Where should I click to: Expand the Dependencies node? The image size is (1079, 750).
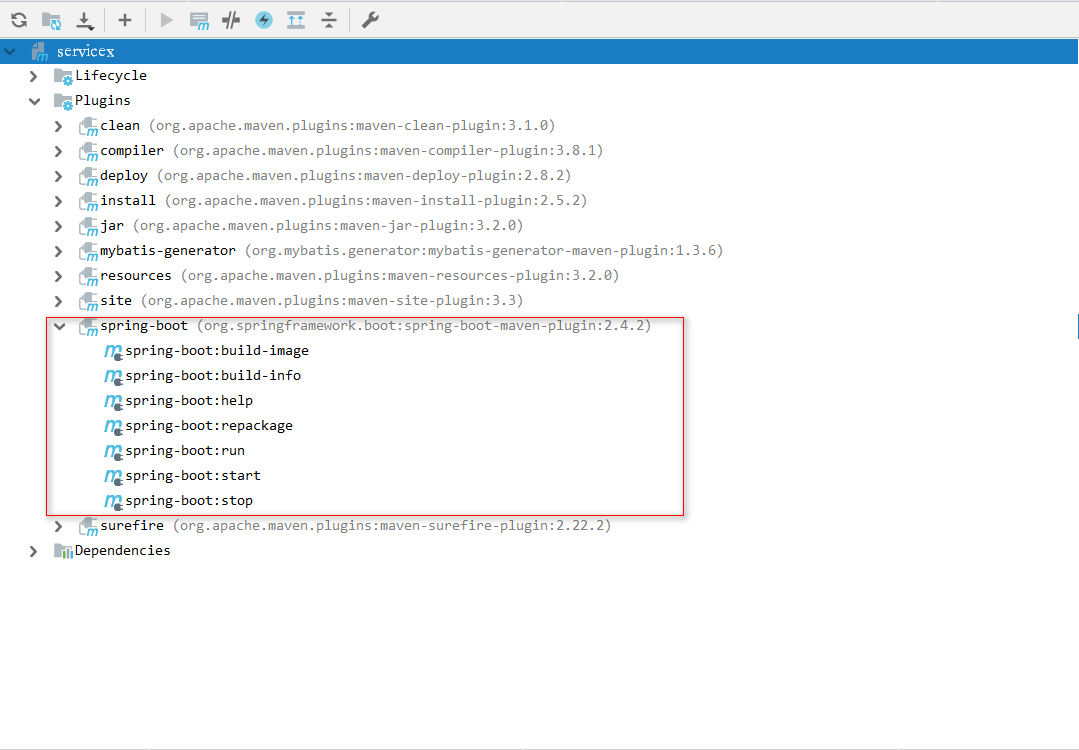click(33, 551)
